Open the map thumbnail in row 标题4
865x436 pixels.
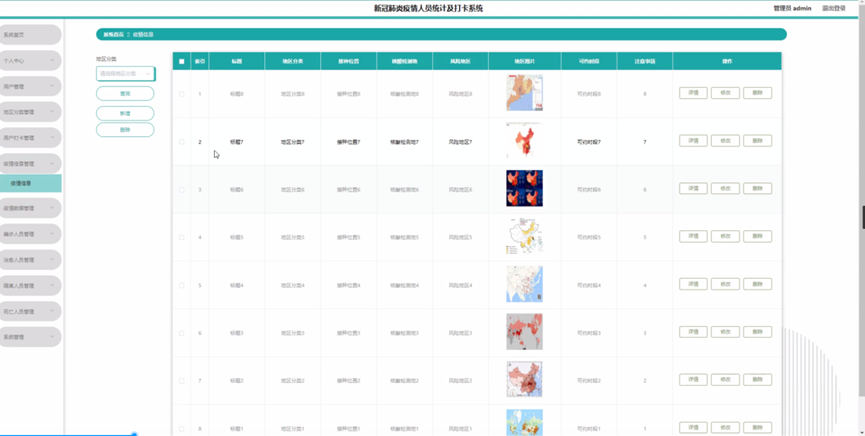[524, 284]
